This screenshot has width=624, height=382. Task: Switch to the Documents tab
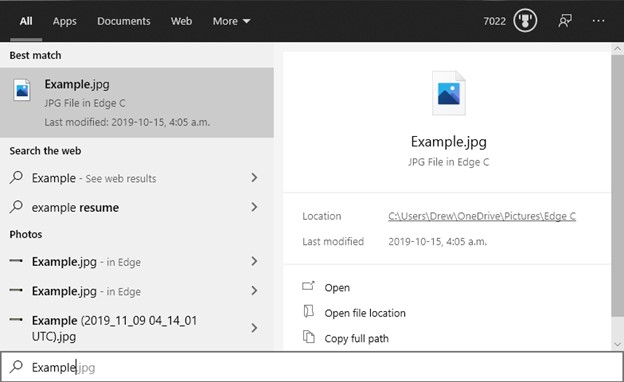124,21
